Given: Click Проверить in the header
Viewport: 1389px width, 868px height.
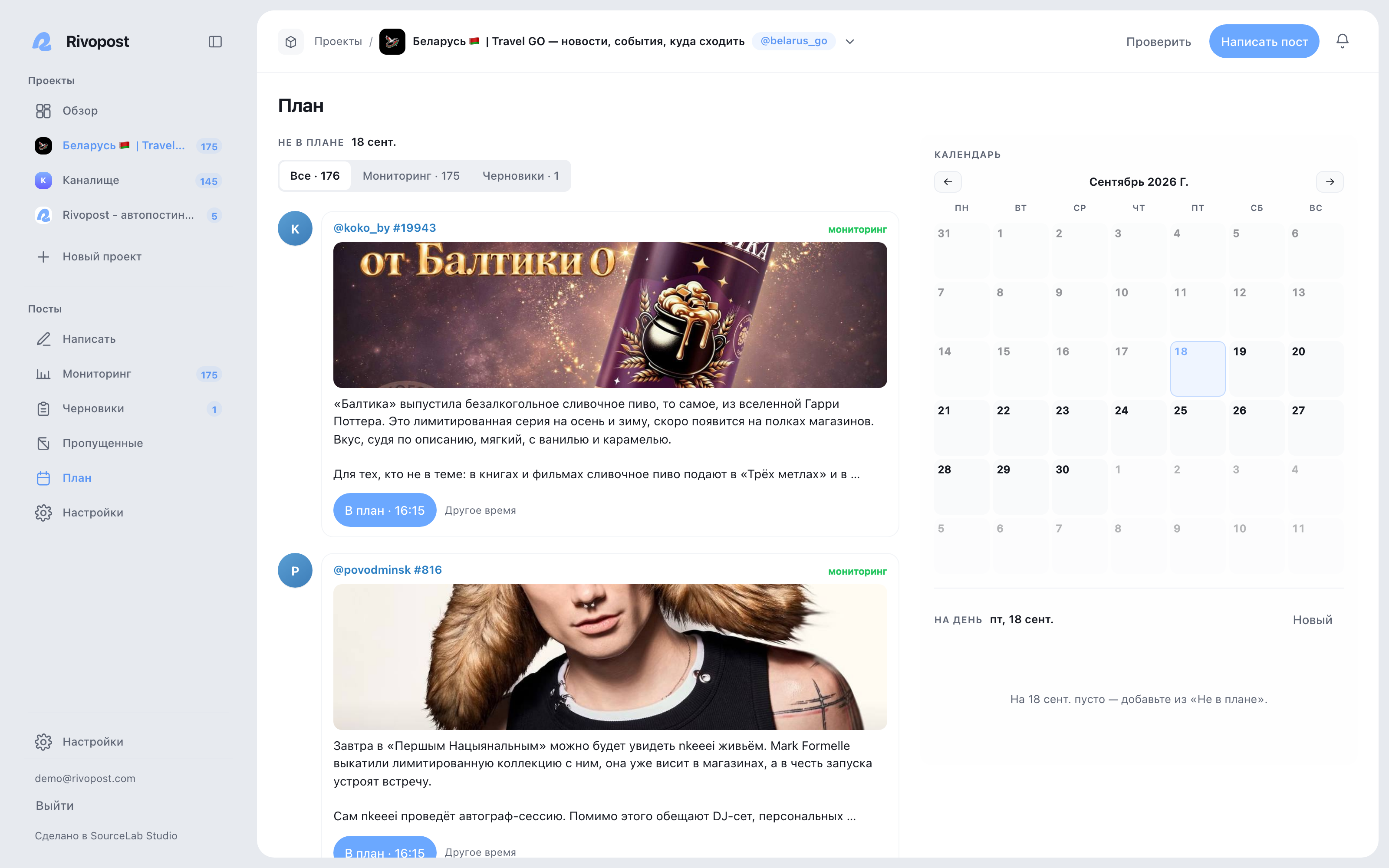Looking at the screenshot, I should [1158, 41].
